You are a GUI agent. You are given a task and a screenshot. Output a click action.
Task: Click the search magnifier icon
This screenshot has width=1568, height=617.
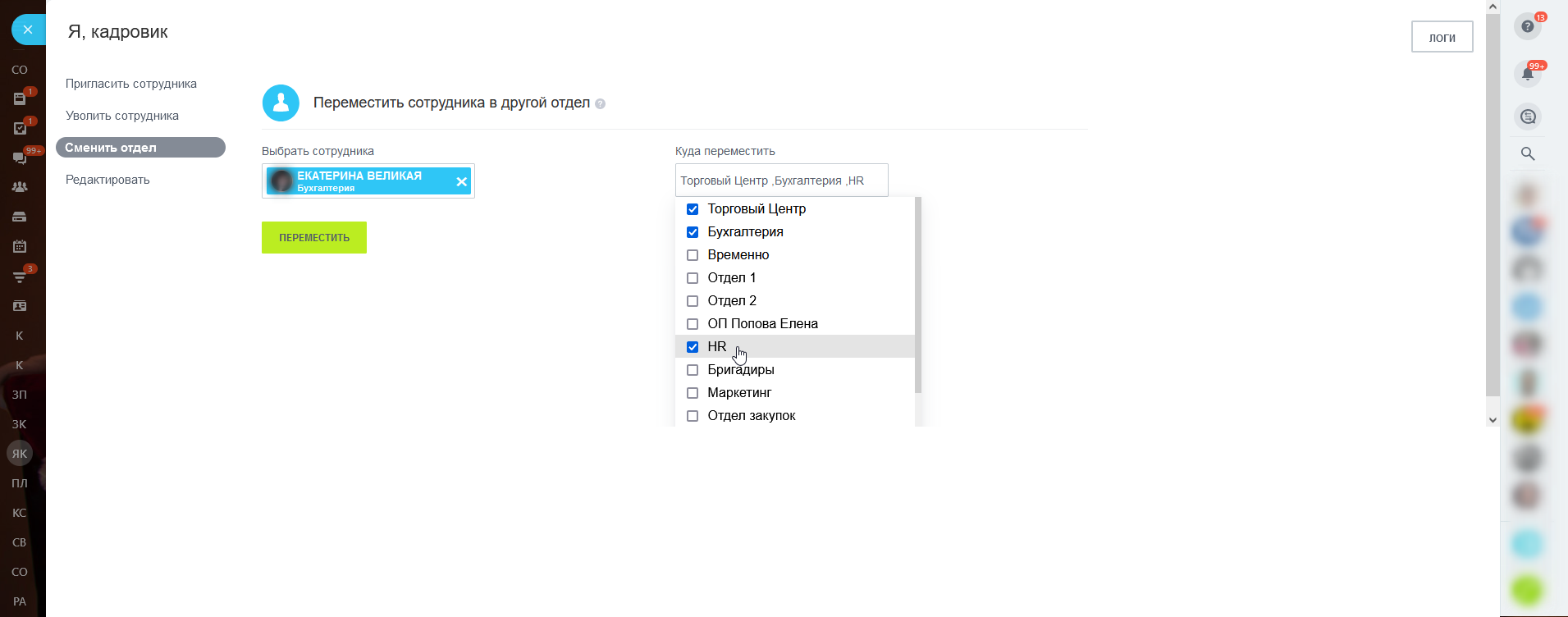pos(1527,153)
